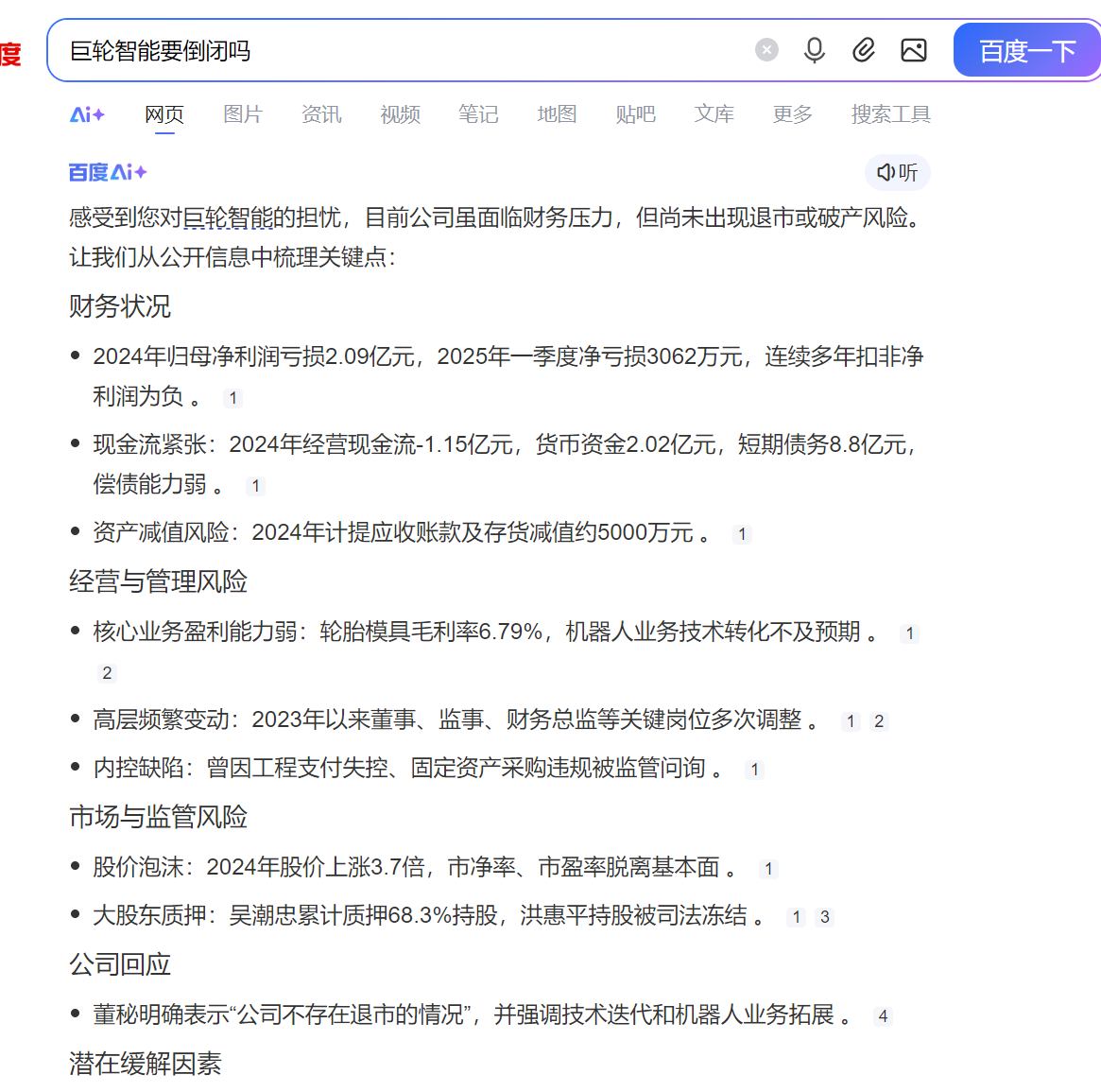
Task: Open citation 1 after 利润为负
Action: point(233,398)
